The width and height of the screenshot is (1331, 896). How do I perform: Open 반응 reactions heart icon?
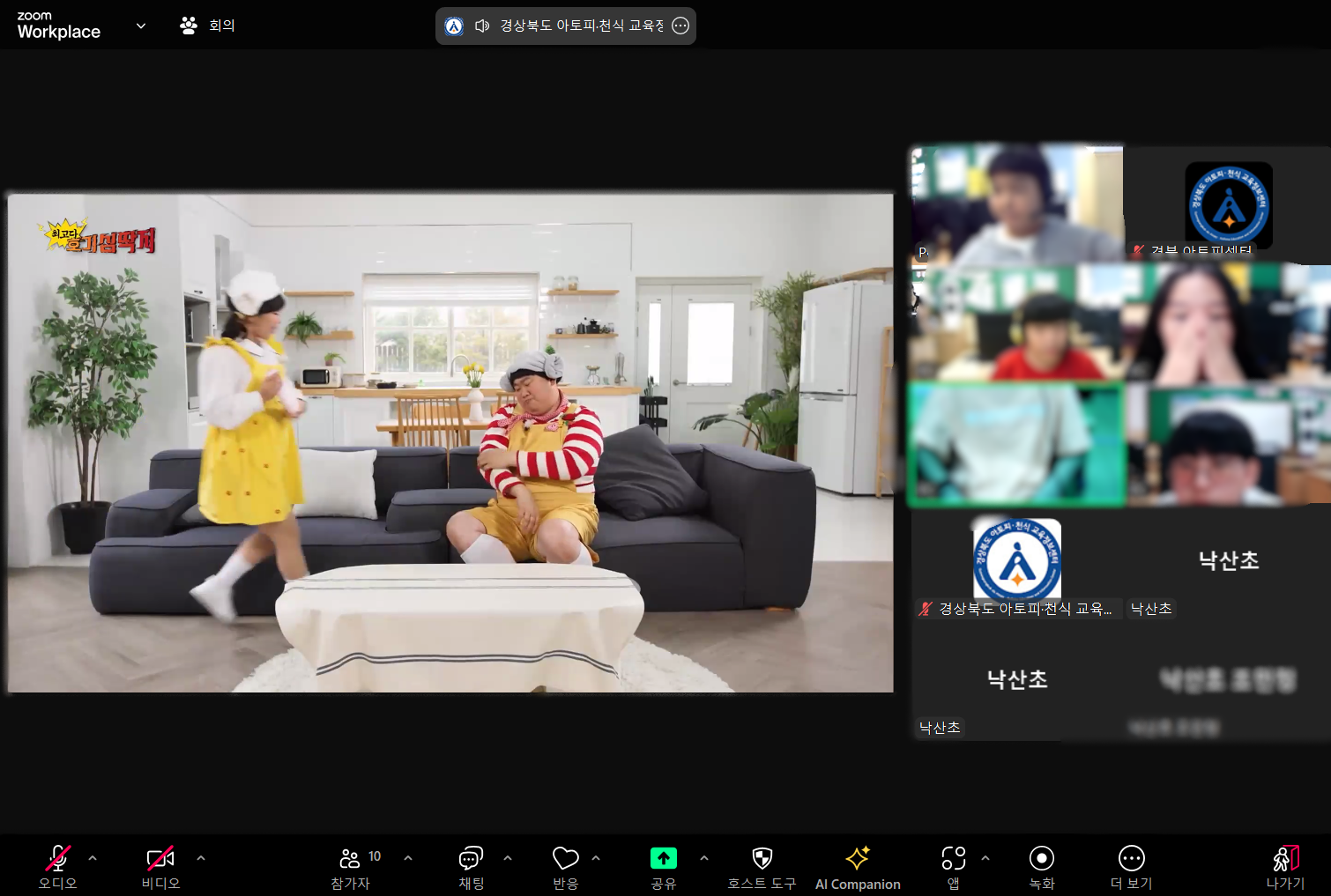tap(566, 867)
